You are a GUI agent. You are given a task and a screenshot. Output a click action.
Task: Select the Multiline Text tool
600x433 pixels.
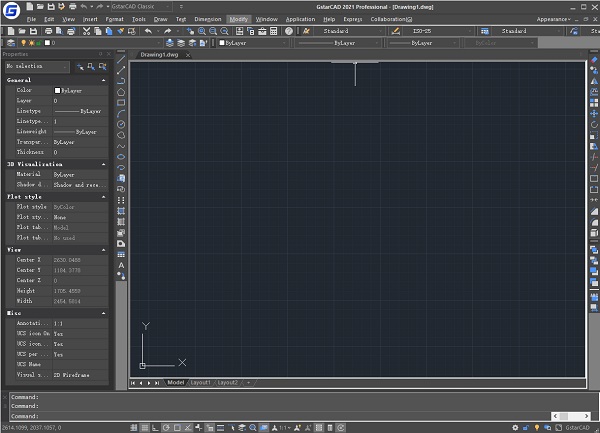click(121, 264)
